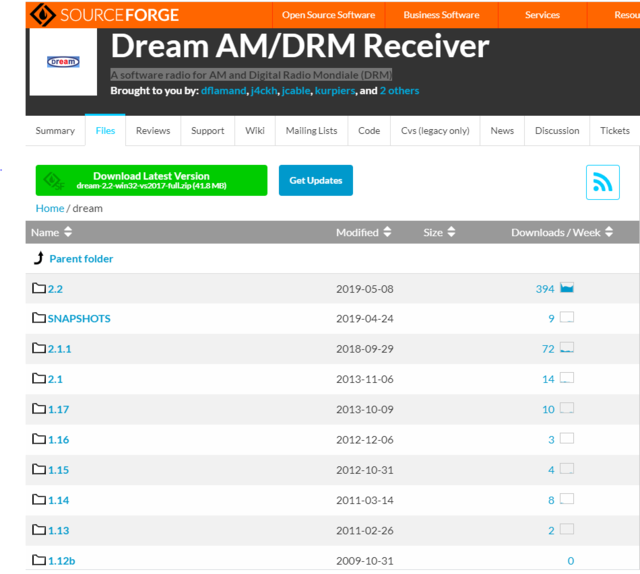Click date 2013-11-06 in 2.1 row
640x574 pixels.
point(364,379)
